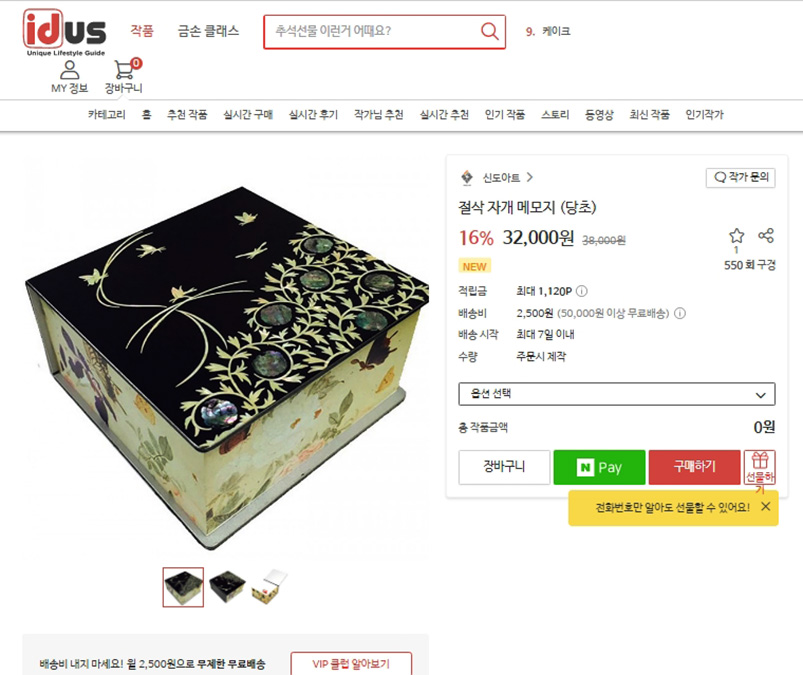Go to 인기 작품 tab
803x675 pixels.
(504, 115)
